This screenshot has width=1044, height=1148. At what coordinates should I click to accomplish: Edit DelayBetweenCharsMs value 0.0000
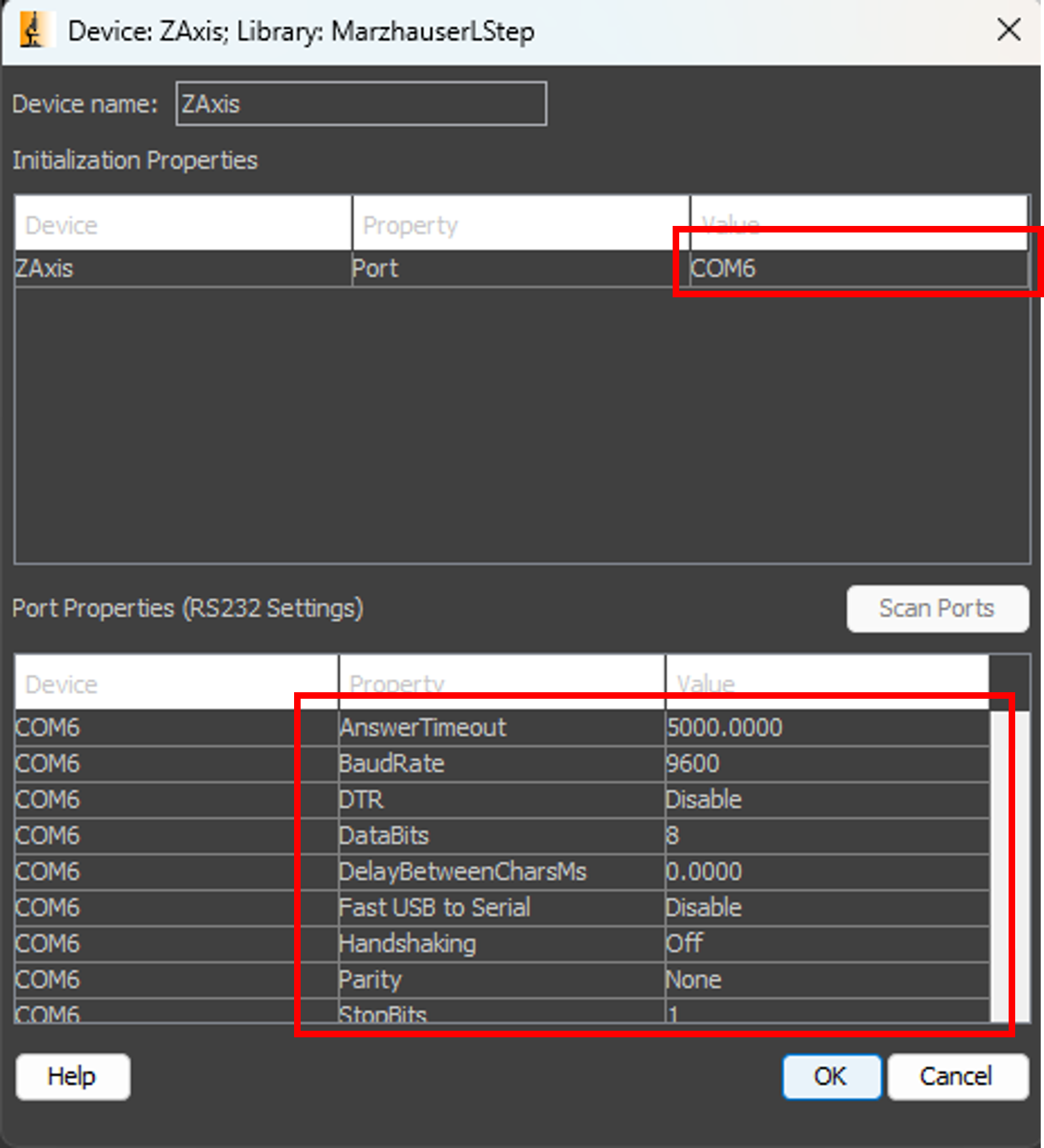coord(827,872)
